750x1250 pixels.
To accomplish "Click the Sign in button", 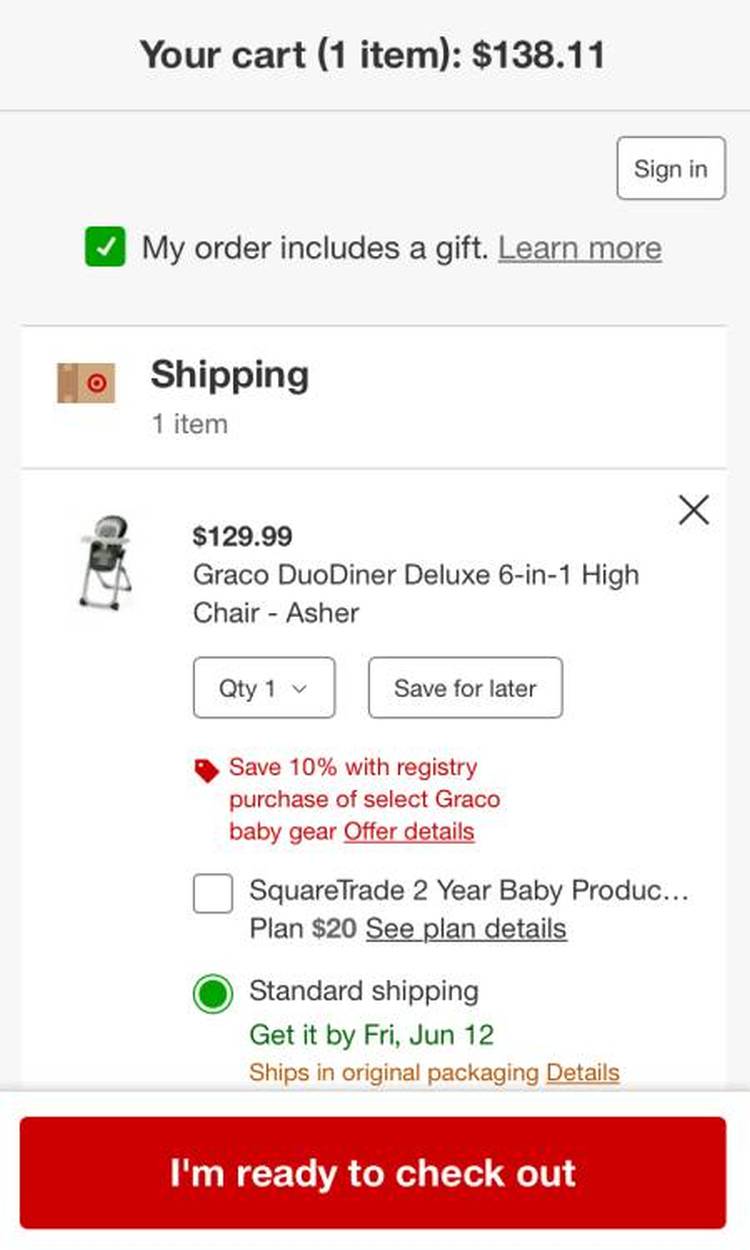I will click(670, 169).
